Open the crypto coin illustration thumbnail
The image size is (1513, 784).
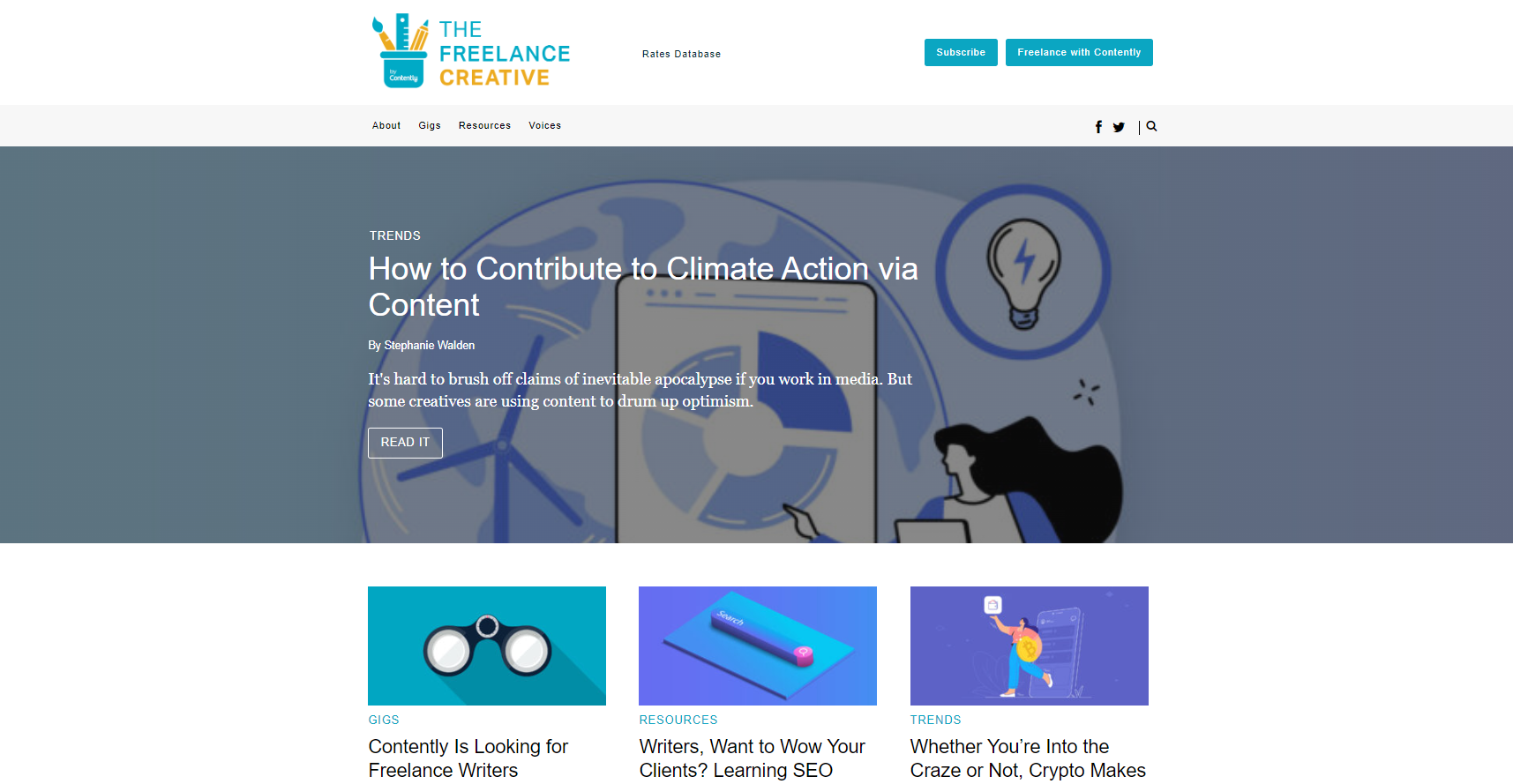1030,646
